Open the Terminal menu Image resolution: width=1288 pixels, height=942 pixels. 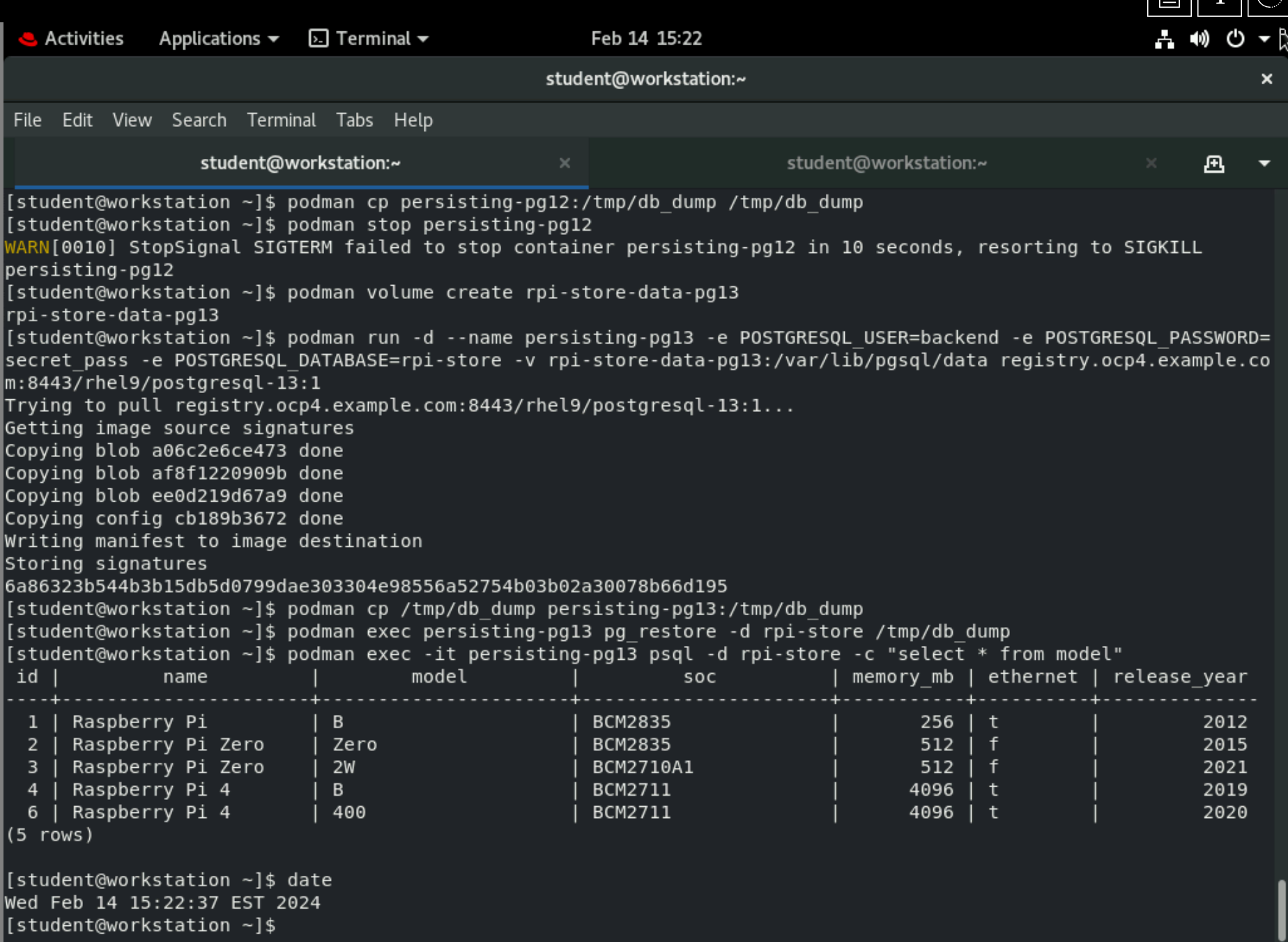(x=281, y=120)
